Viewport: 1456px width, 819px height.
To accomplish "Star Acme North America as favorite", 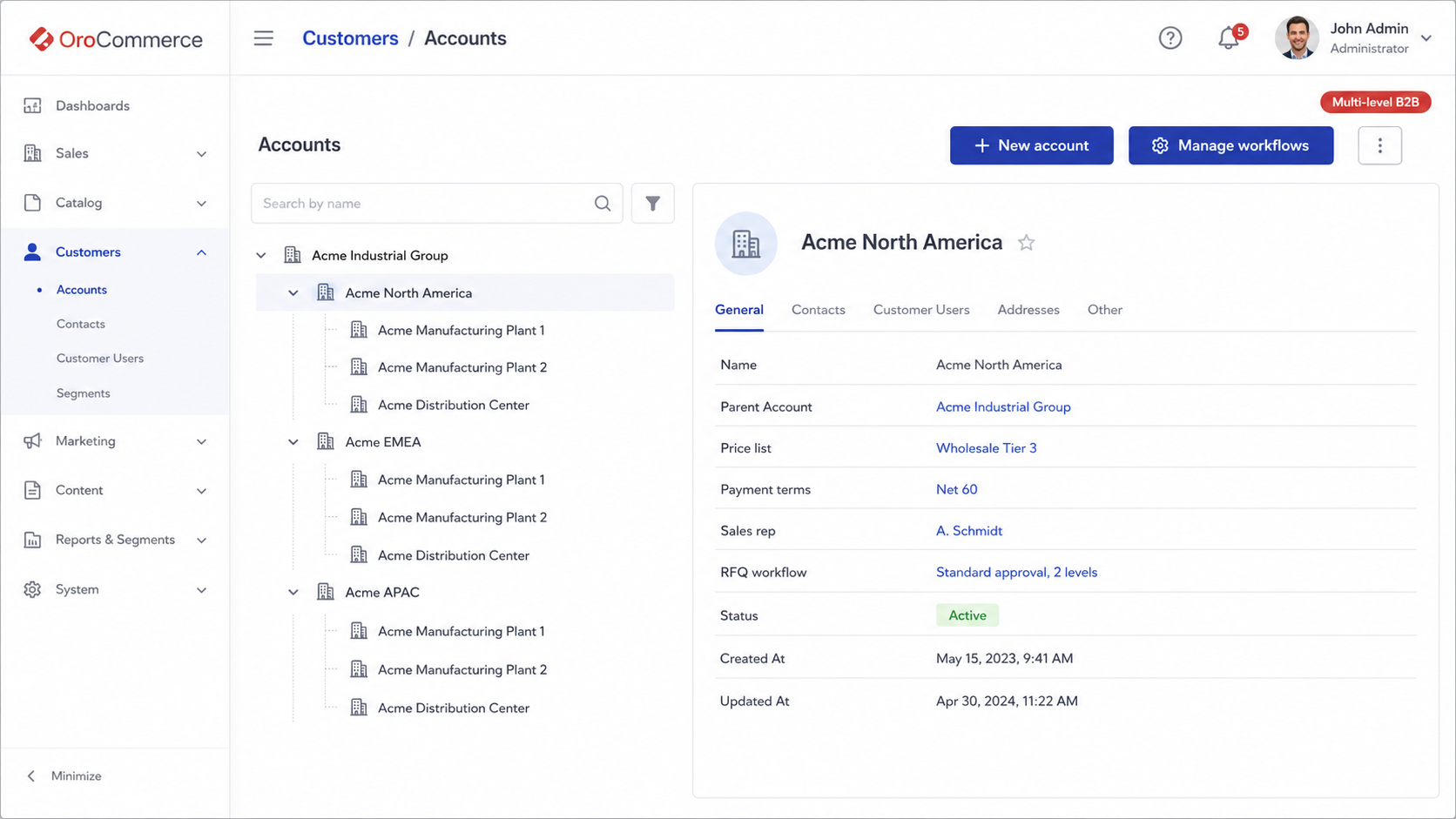I will 1027,243.
